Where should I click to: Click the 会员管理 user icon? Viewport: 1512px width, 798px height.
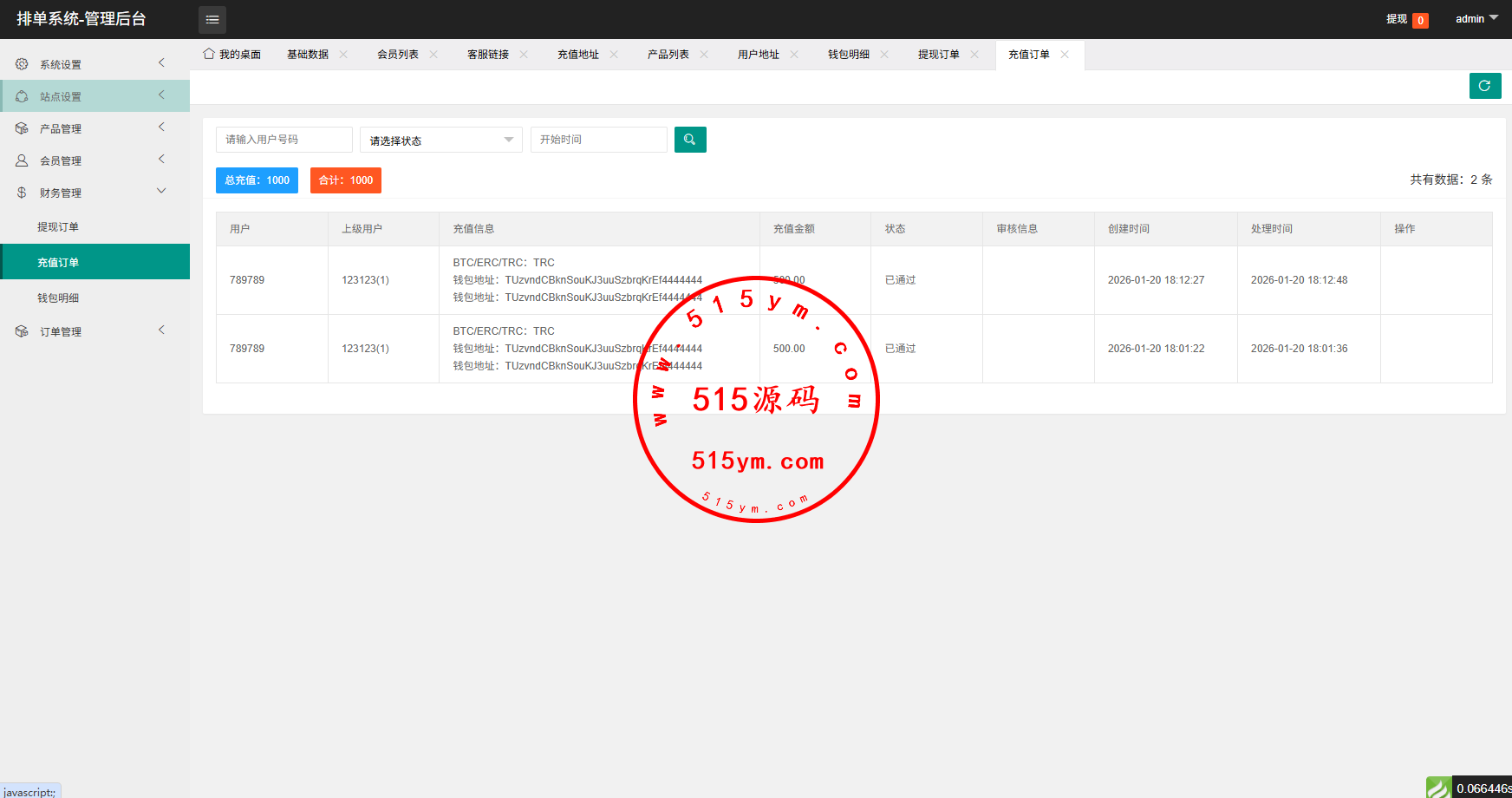pos(22,160)
